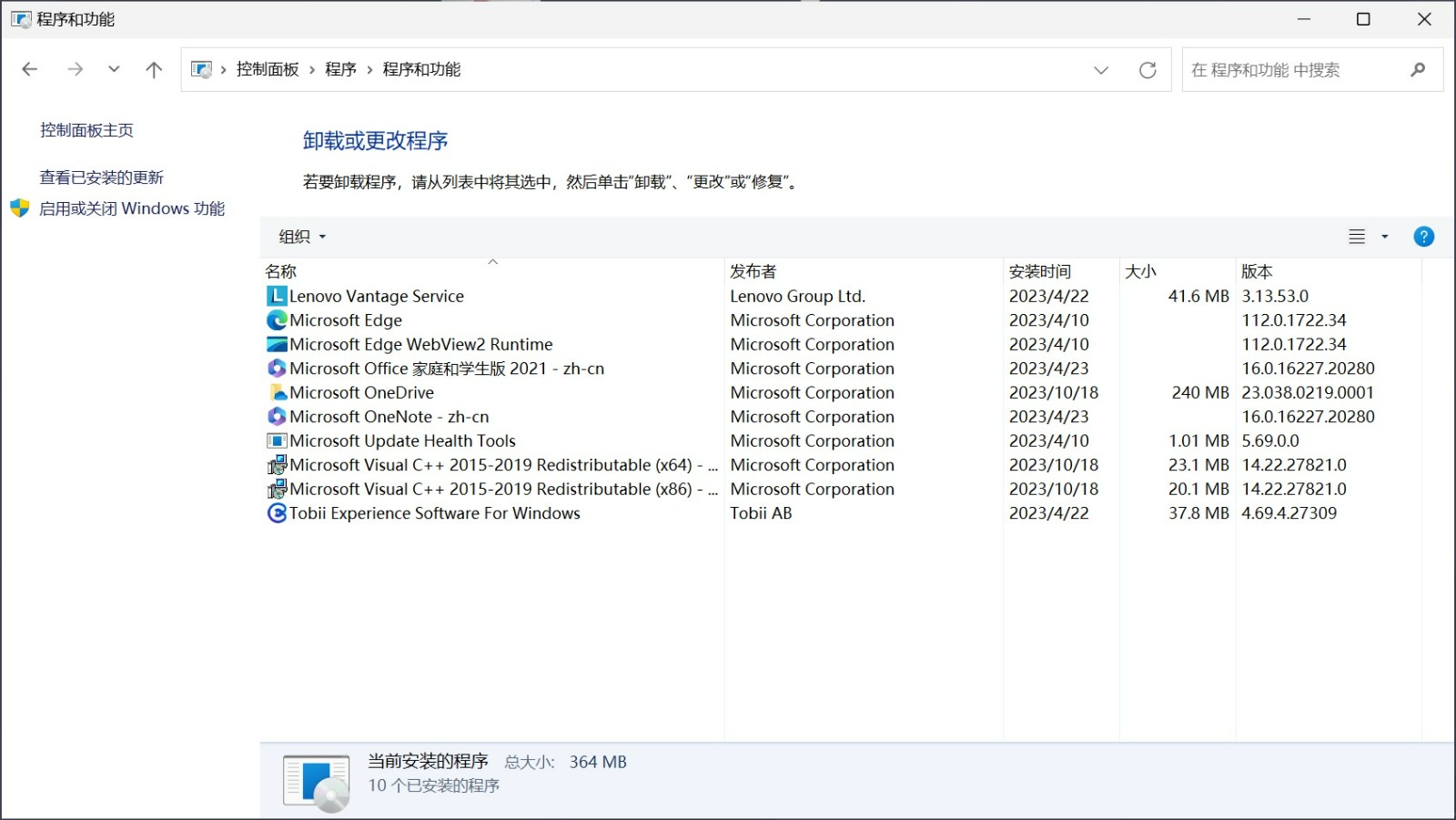Click version 23.038.0219.0001
Screen dimensions: 1456x820
point(1308,392)
